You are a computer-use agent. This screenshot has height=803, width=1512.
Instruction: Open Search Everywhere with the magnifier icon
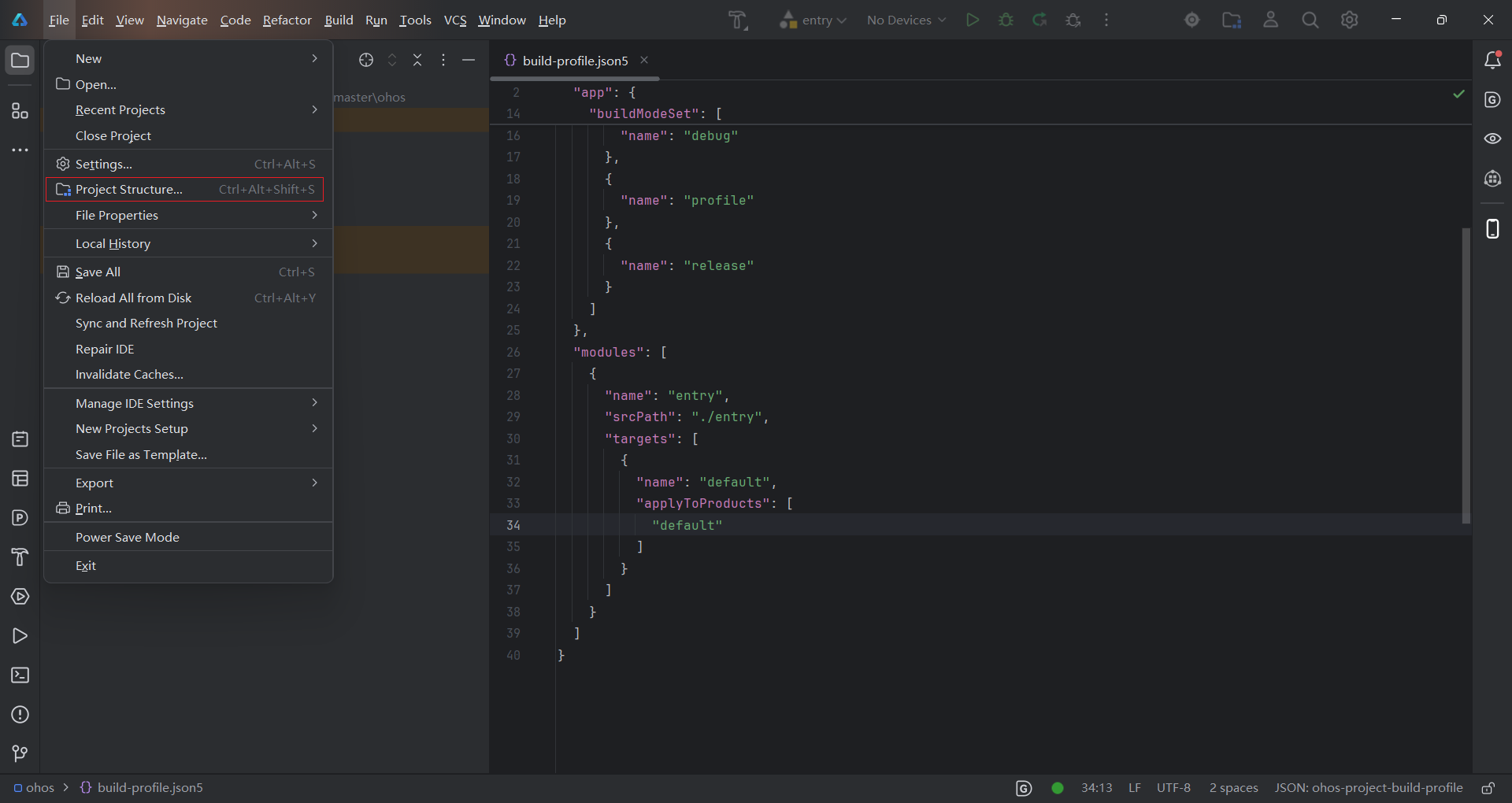(1310, 20)
